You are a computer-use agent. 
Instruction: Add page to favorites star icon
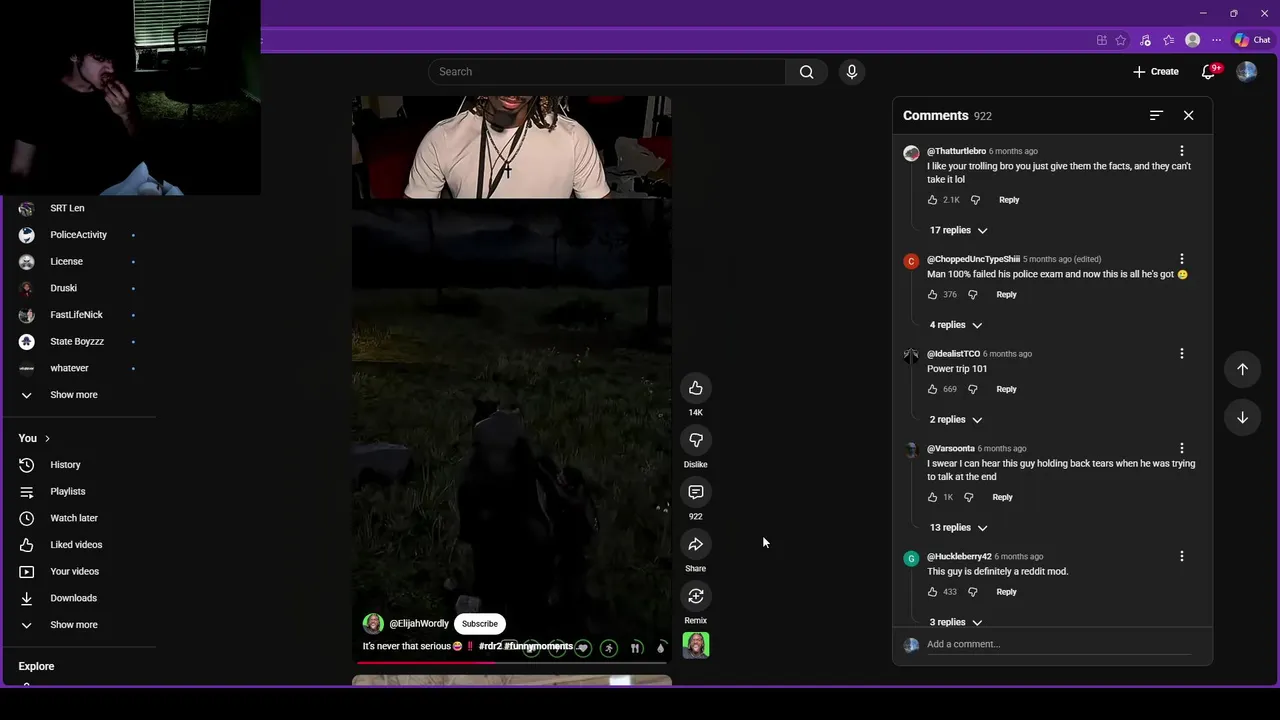click(x=1121, y=40)
